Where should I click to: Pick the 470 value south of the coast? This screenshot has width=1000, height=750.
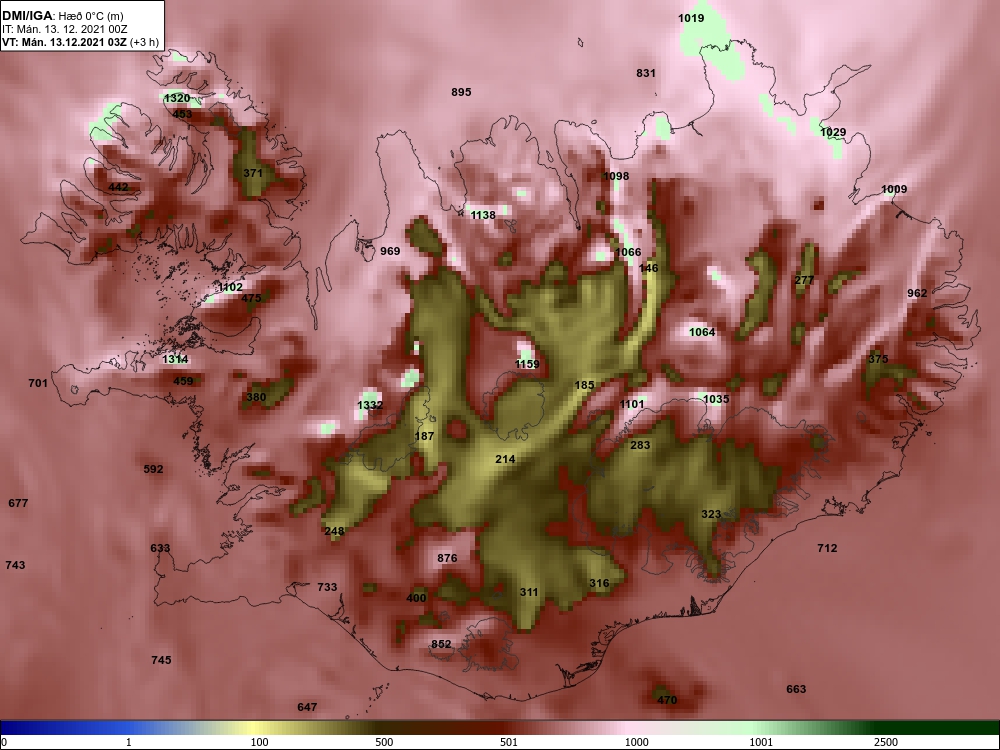666,700
